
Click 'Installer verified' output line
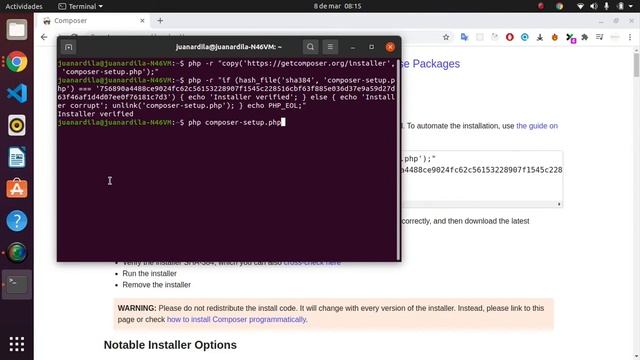pyautogui.click(x=96, y=114)
